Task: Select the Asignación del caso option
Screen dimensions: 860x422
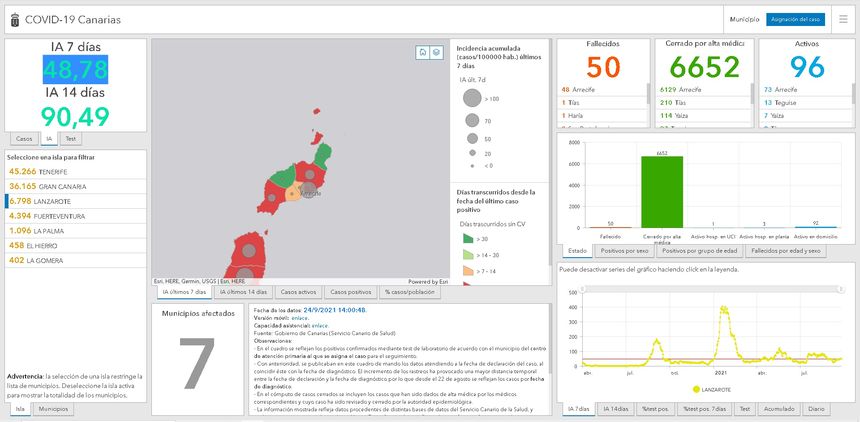Action: coord(795,19)
